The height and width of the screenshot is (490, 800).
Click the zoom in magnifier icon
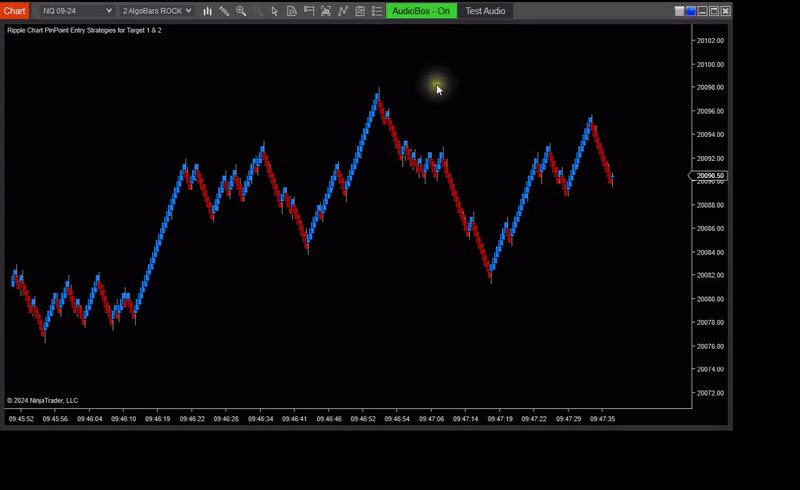coord(241,11)
